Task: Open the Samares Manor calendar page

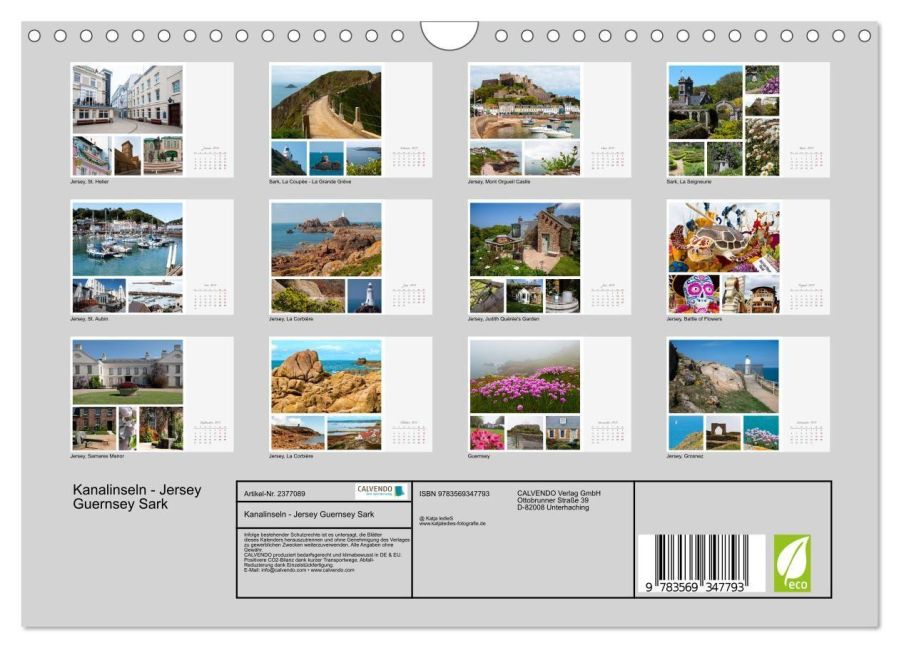Action: (152, 394)
